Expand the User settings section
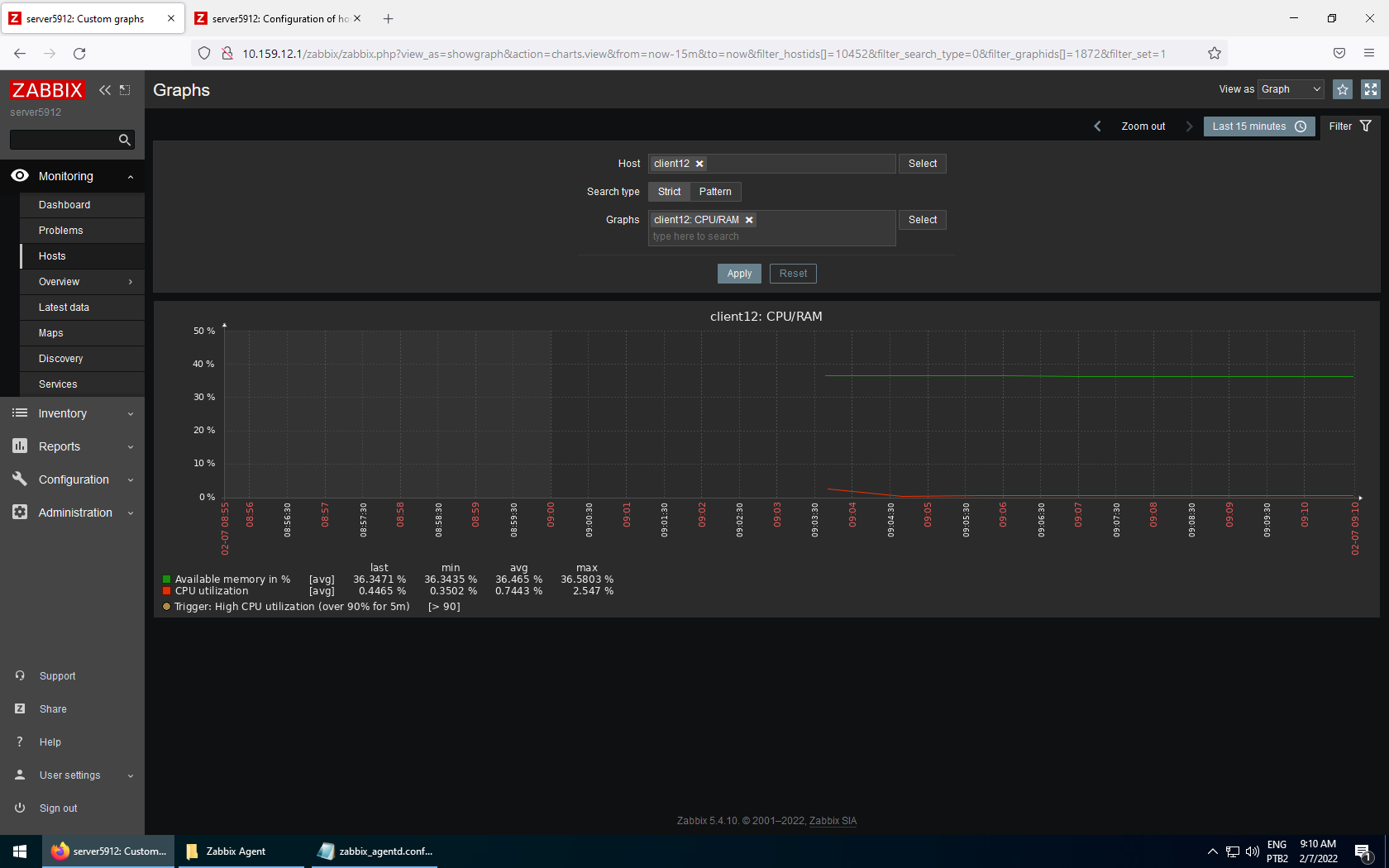The image size is (1389, 868). click(x=70, y=775)
